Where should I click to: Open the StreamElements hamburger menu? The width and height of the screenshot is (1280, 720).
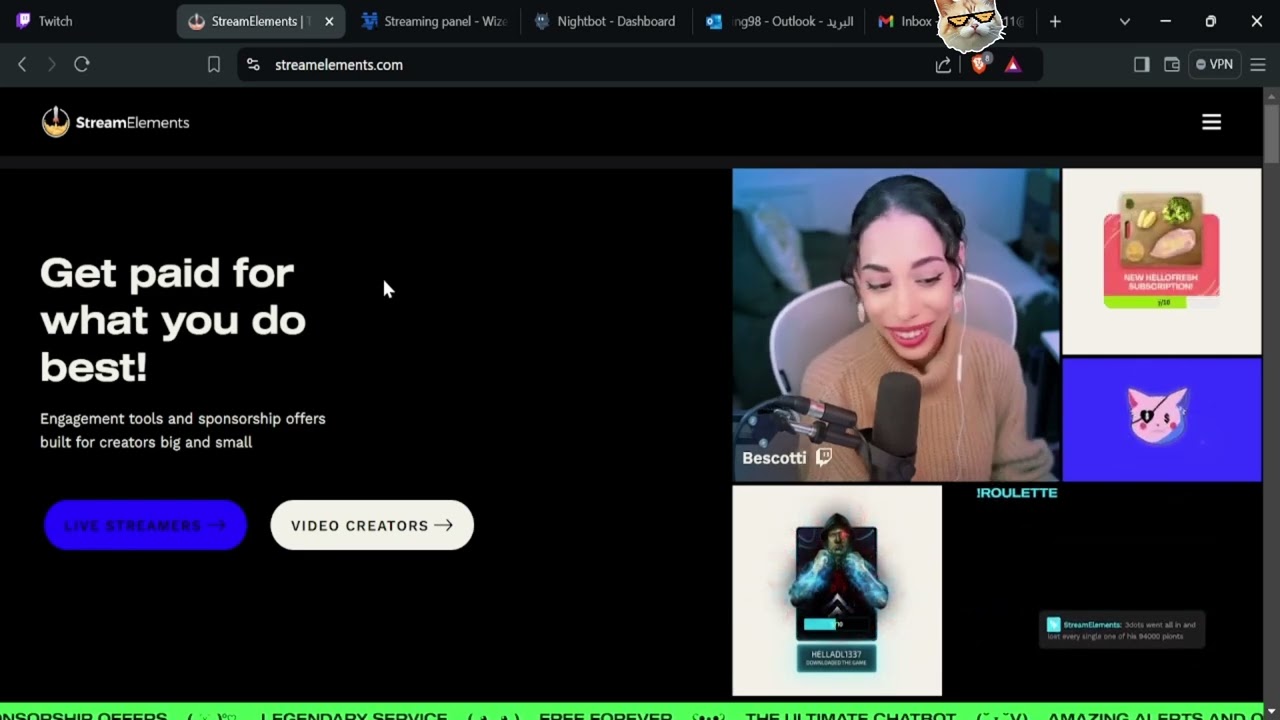[1211, 122]
